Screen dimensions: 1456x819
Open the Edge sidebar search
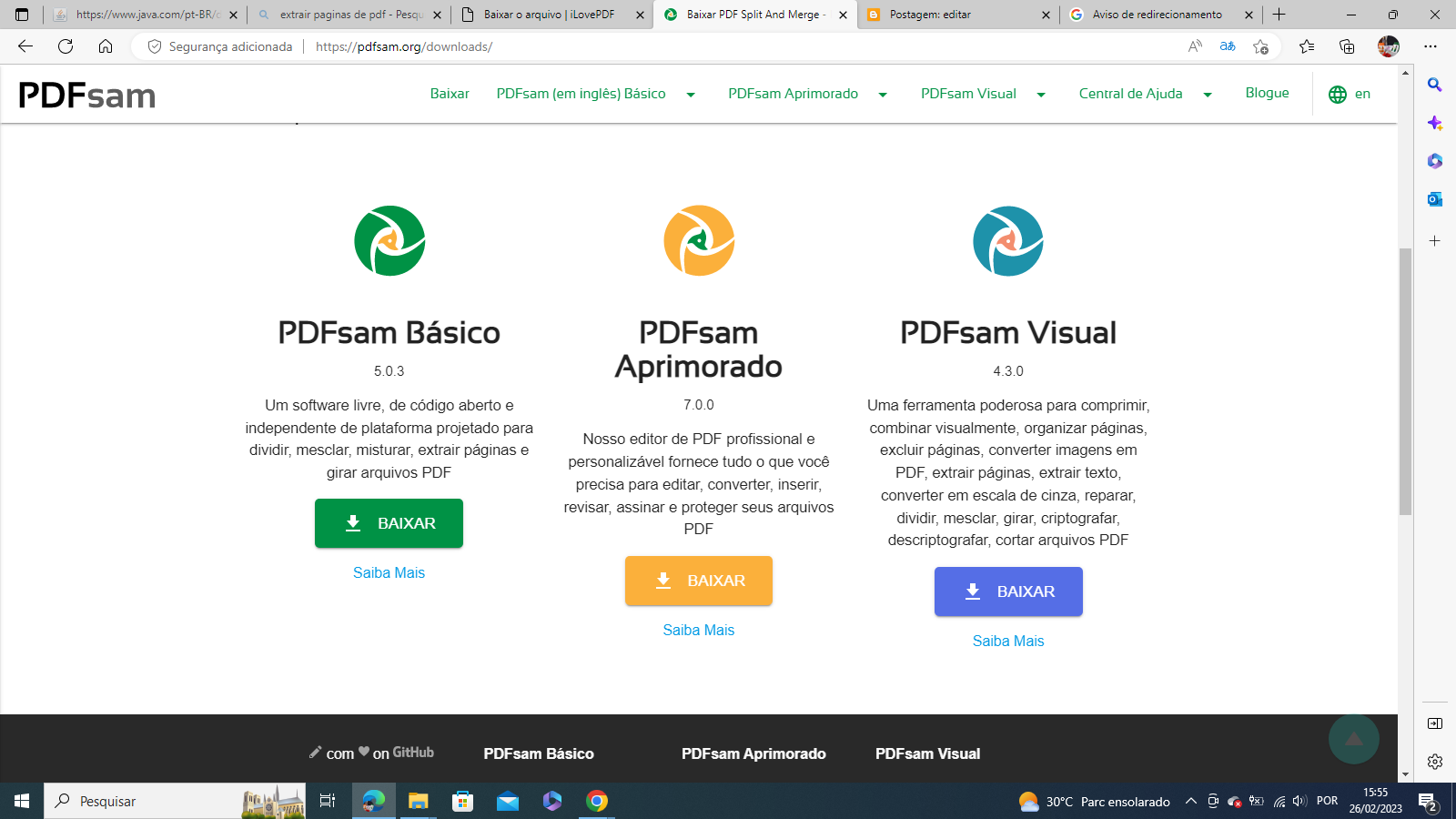pos(1435,85)
